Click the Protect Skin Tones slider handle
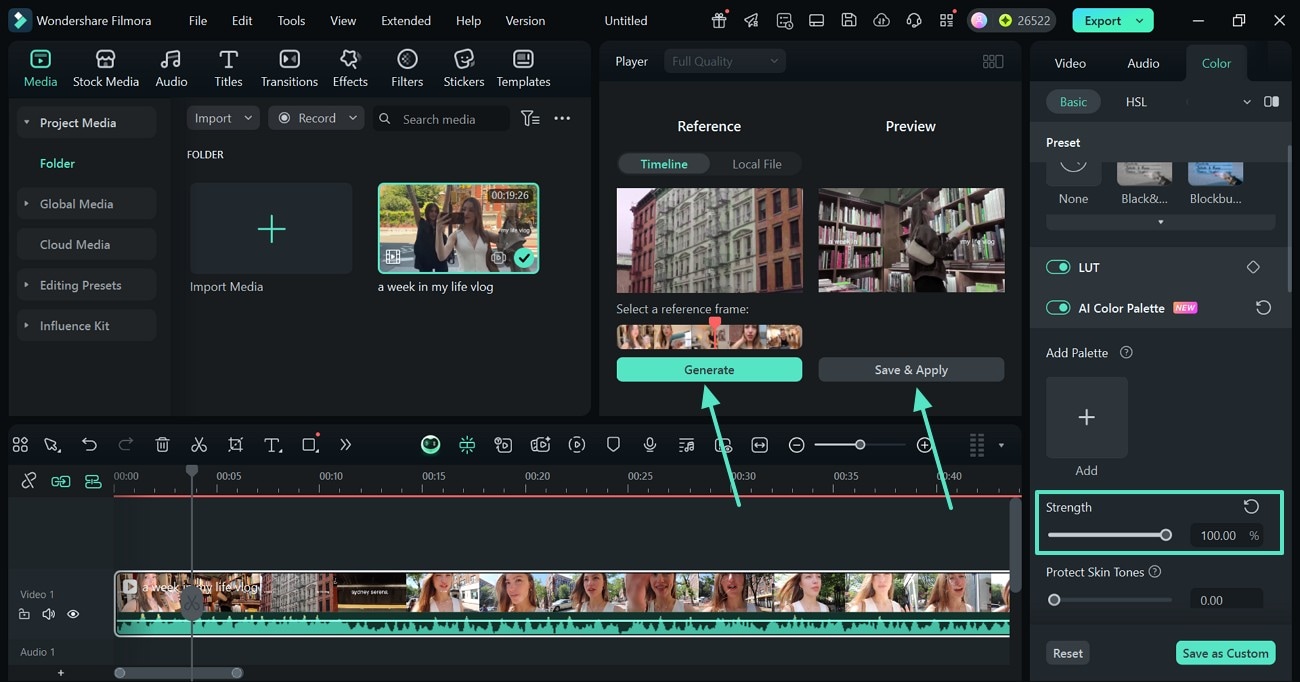 point(1054,600)
